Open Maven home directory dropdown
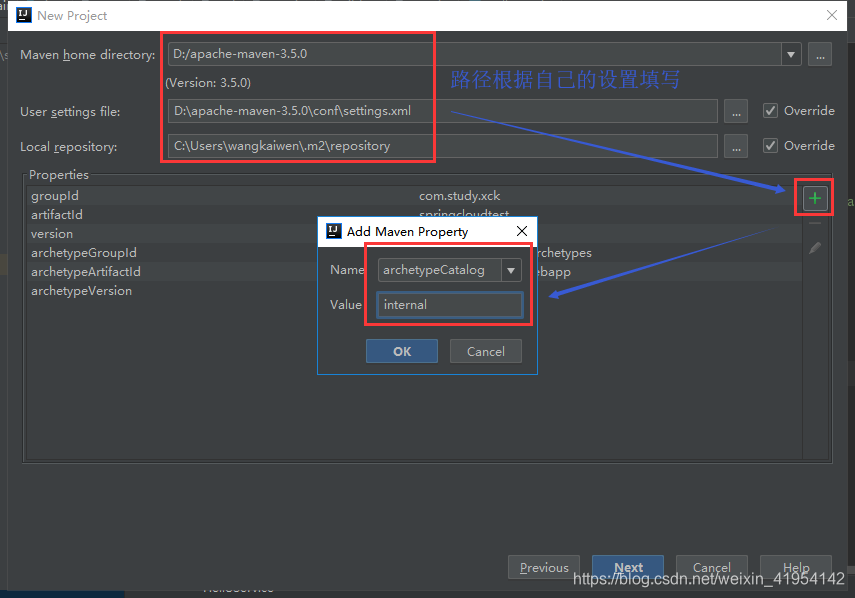 pyautogui.click(x=791, y=55)
